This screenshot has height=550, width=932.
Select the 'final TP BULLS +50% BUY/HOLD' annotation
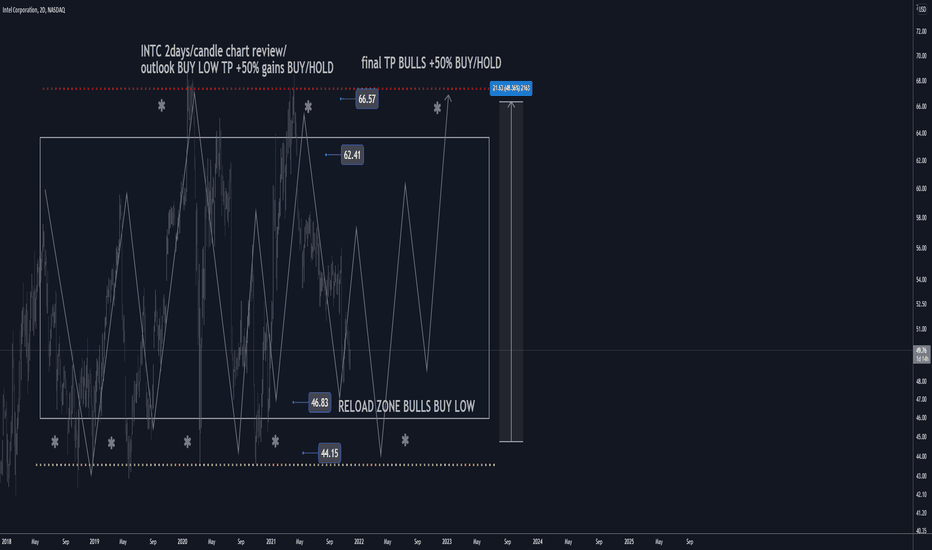point(431,63)
